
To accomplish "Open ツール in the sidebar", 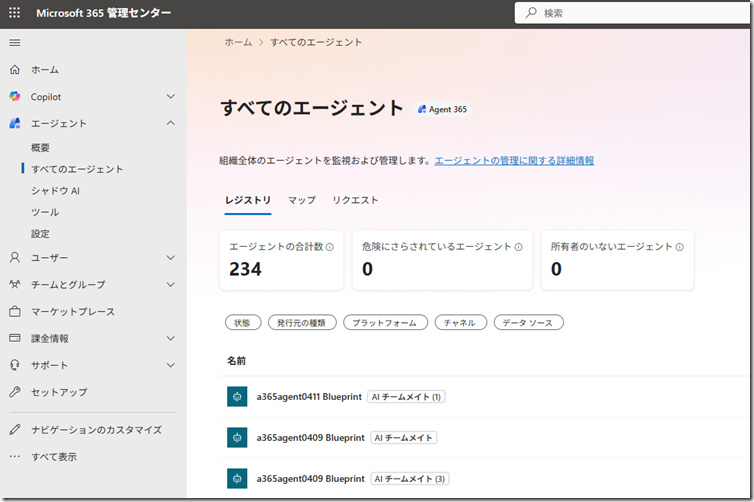I will tap(45, 212).
